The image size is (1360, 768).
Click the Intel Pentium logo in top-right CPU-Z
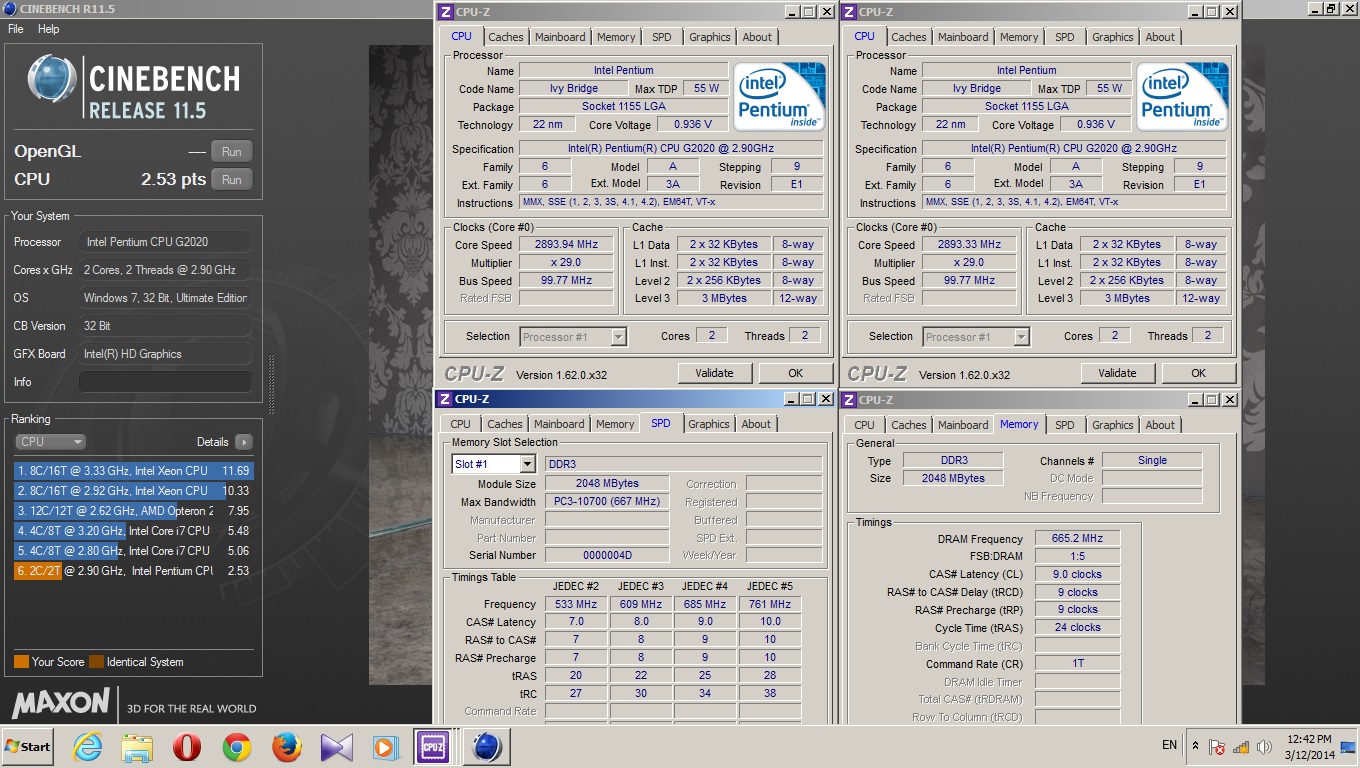coord(1183,97)
